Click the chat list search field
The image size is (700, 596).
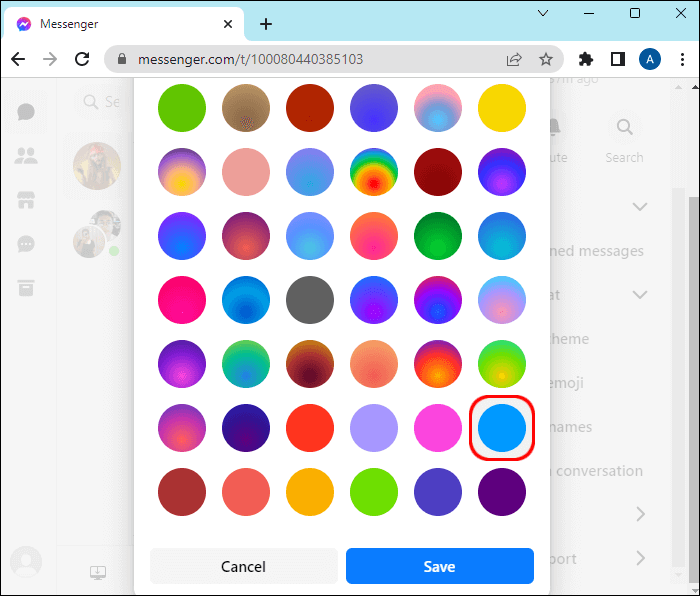click(x=103, y=102)
